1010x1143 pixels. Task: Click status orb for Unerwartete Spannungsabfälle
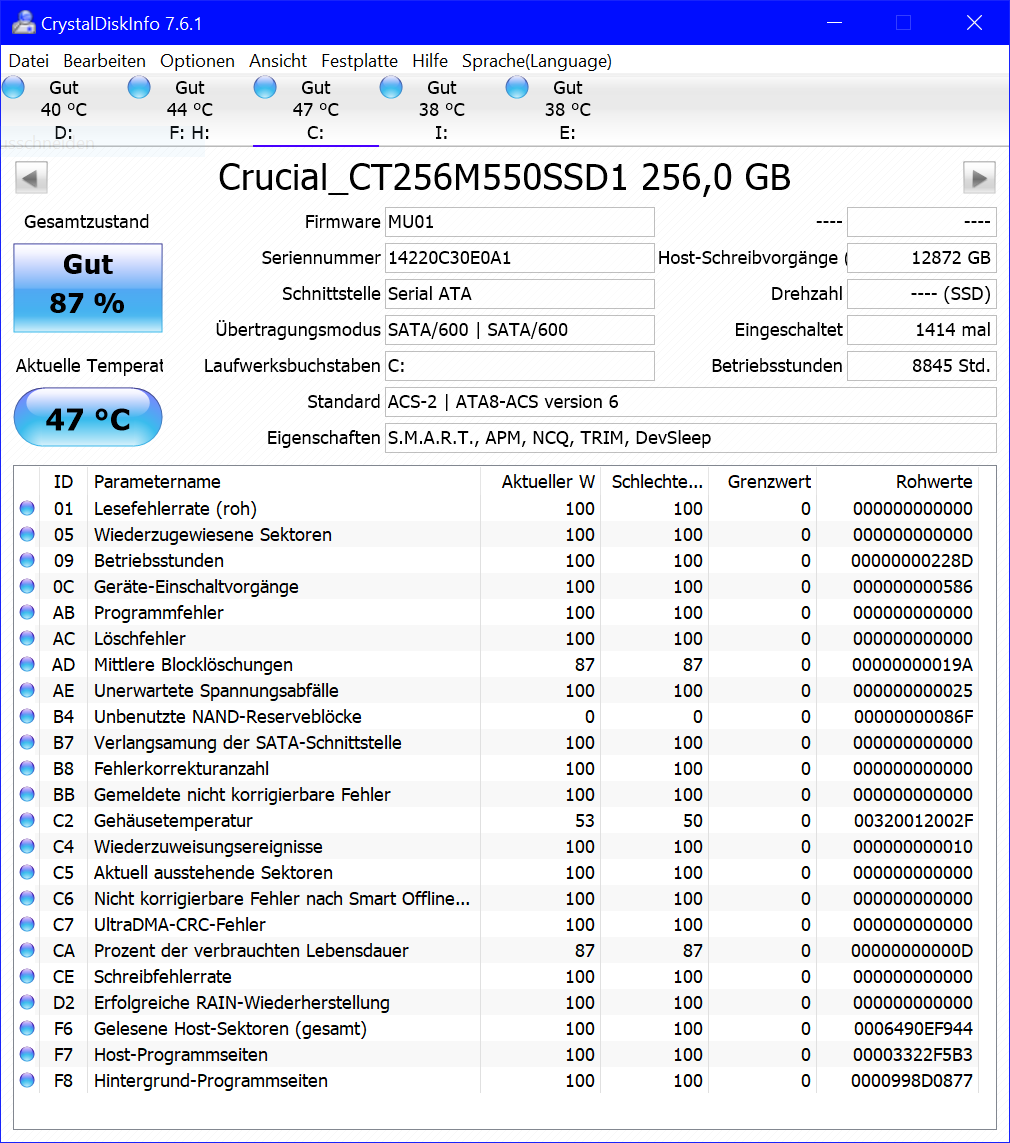tap(27, 690)
